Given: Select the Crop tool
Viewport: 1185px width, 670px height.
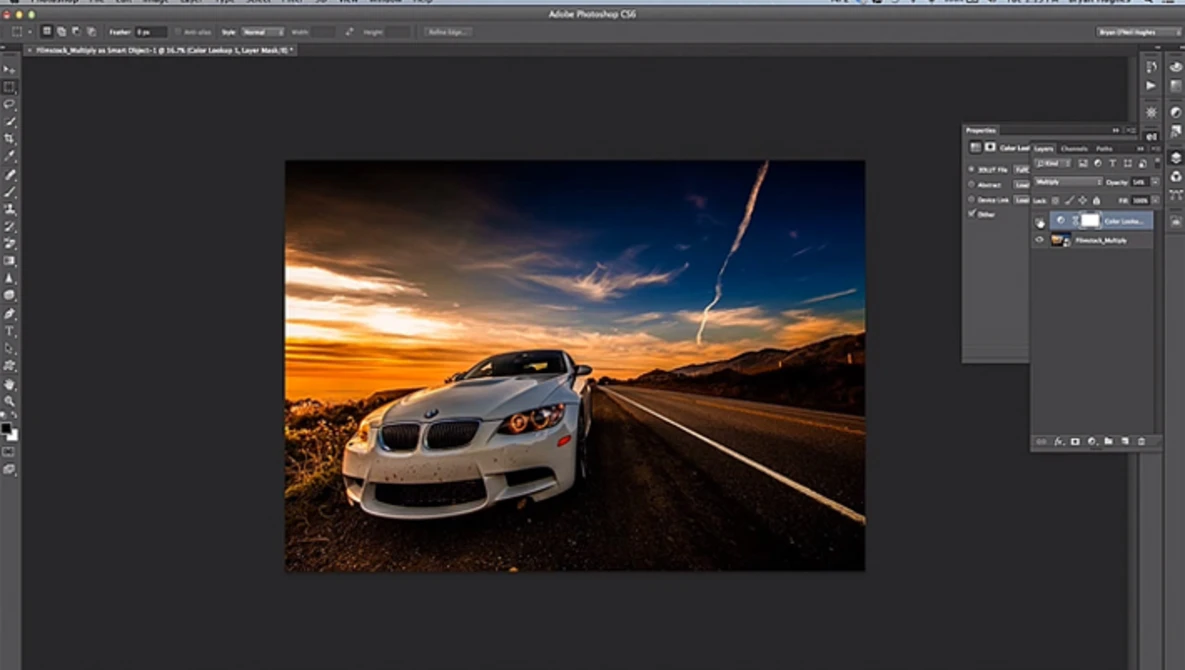Looking at the screenshot, I should [x=9, y=139].
